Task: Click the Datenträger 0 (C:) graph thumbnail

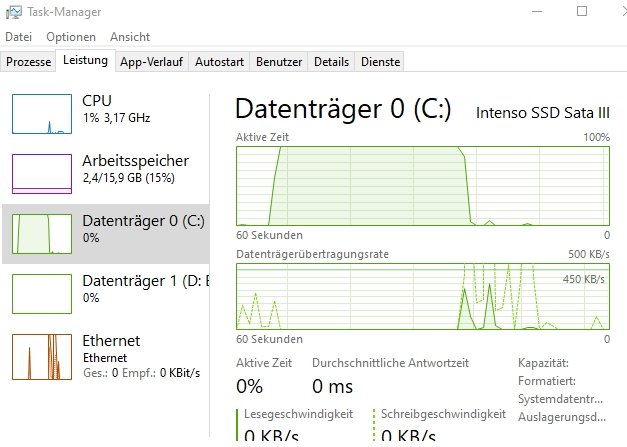Action: 41,233
